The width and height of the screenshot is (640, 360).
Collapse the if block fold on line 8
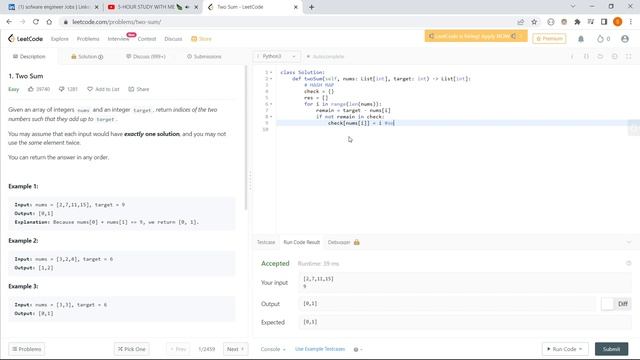pyautogui.click(x=271, y=117)
